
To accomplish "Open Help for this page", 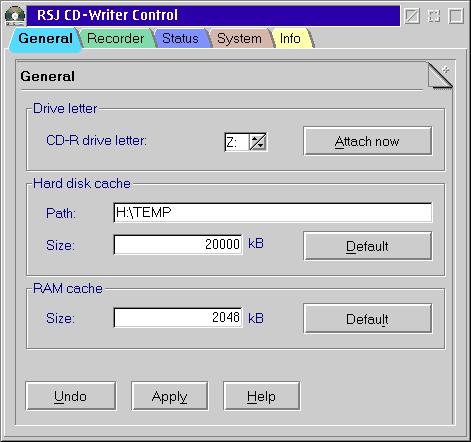I will point(262,396).
